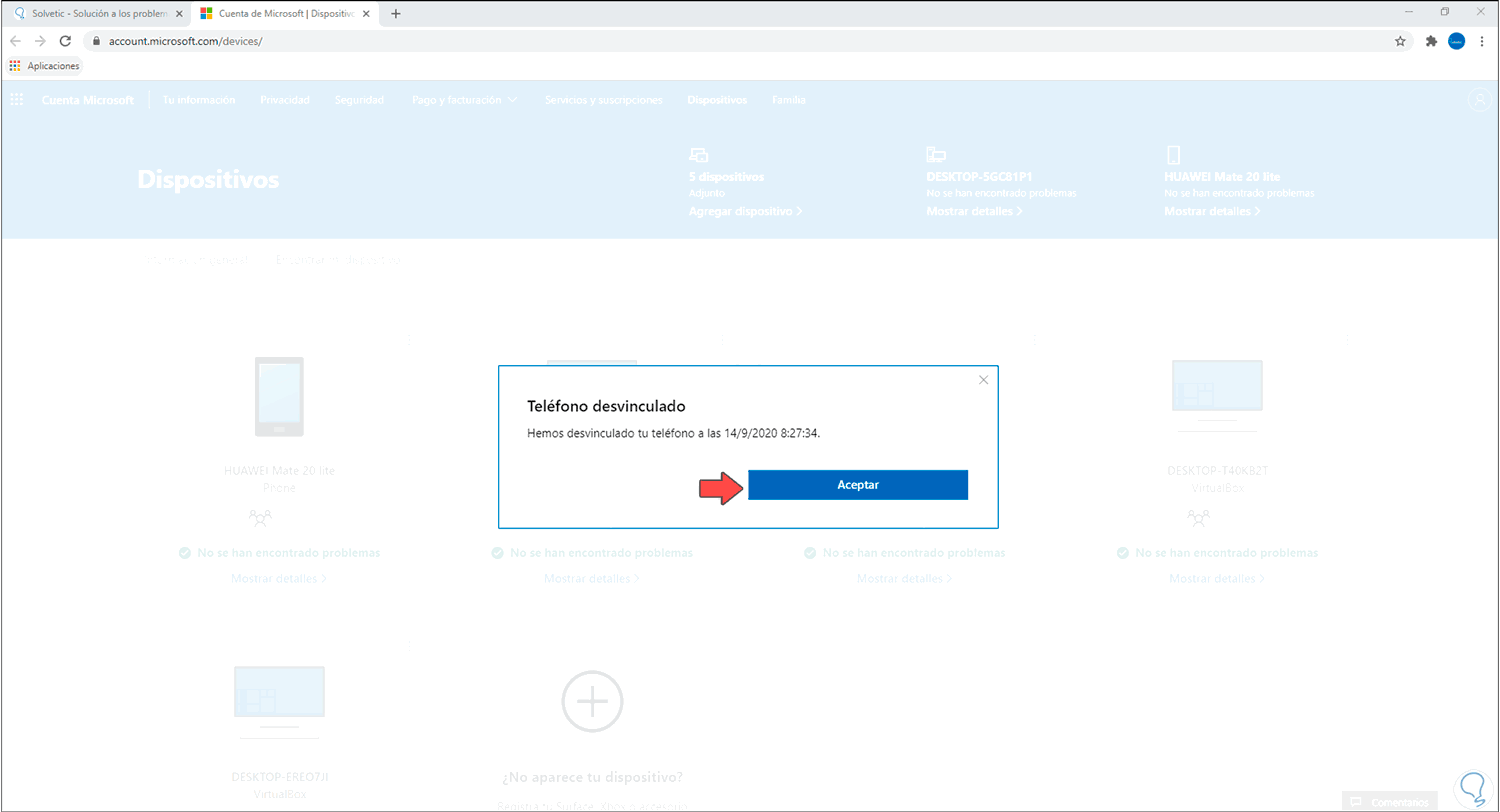The height and width of the screenshot is (812, 1500).
Task: Click Mostrar detalles under HUAWEI Mate 20 lite in header
Action: coord(1213,212)
